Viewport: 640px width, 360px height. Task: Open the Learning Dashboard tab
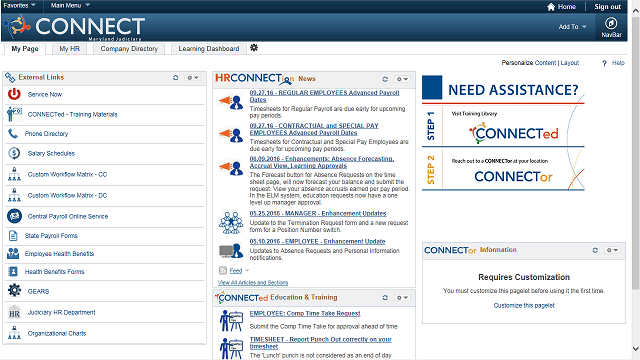(209, 49)
